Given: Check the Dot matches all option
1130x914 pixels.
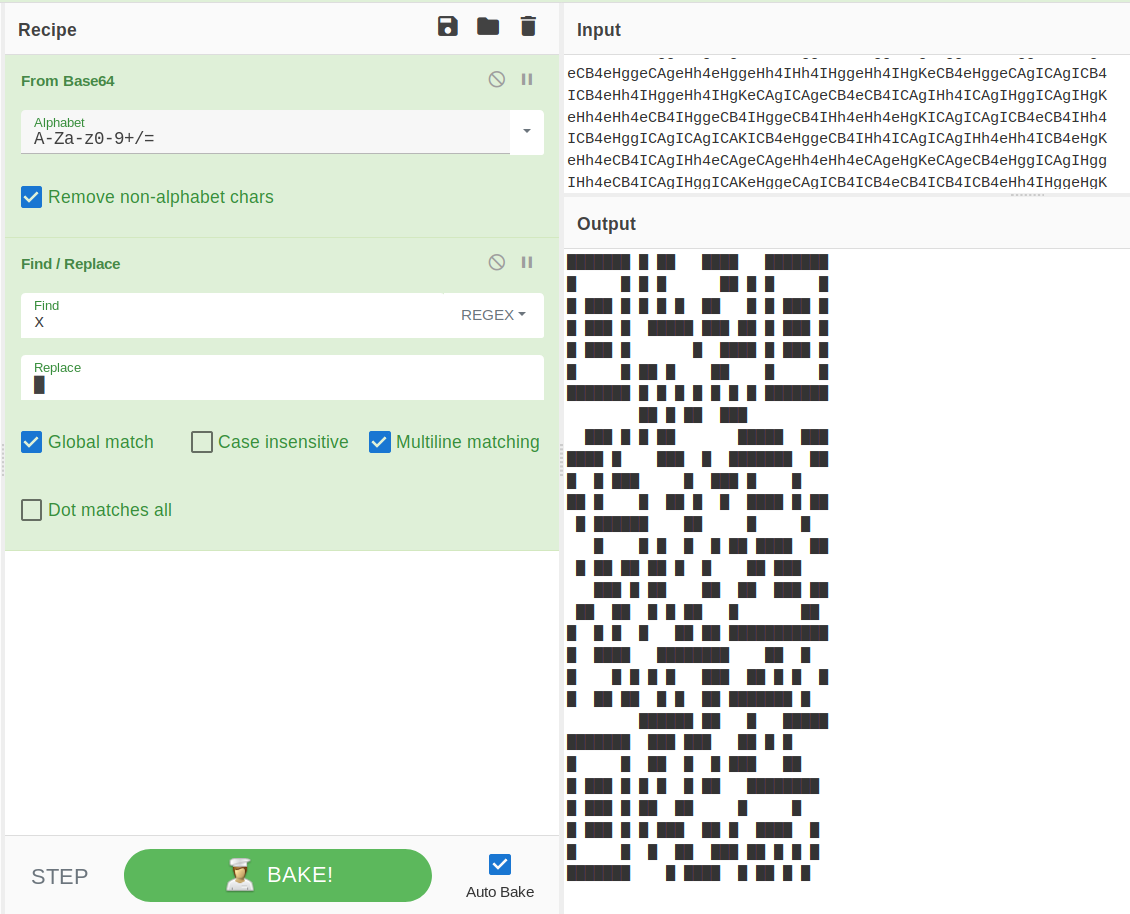Looking at the screenshot, I should coord(31,510).
